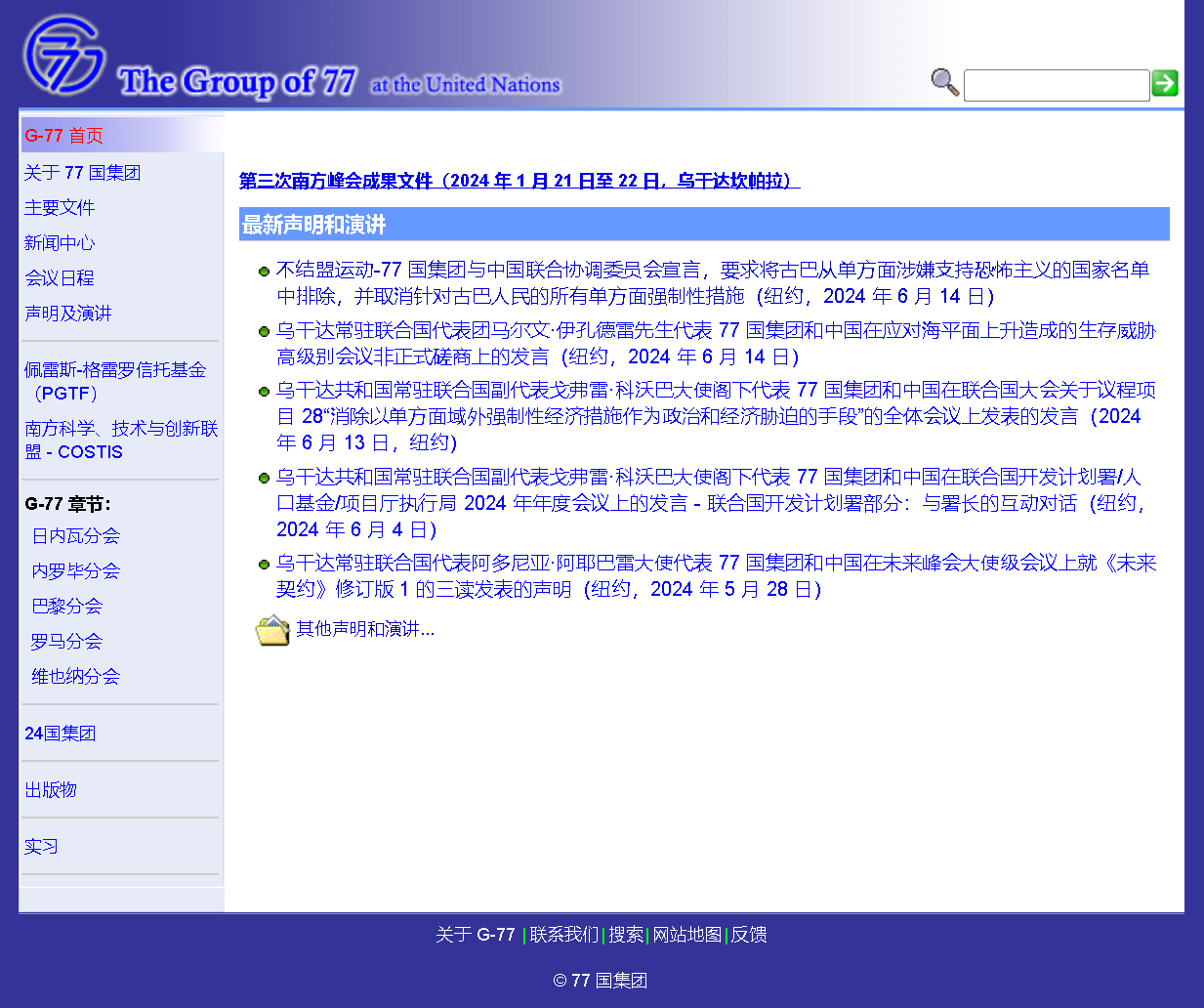
Task: Visit 南方科学、技术与创新联盟 - COSTIS link
Action: [x=121, y=440]
